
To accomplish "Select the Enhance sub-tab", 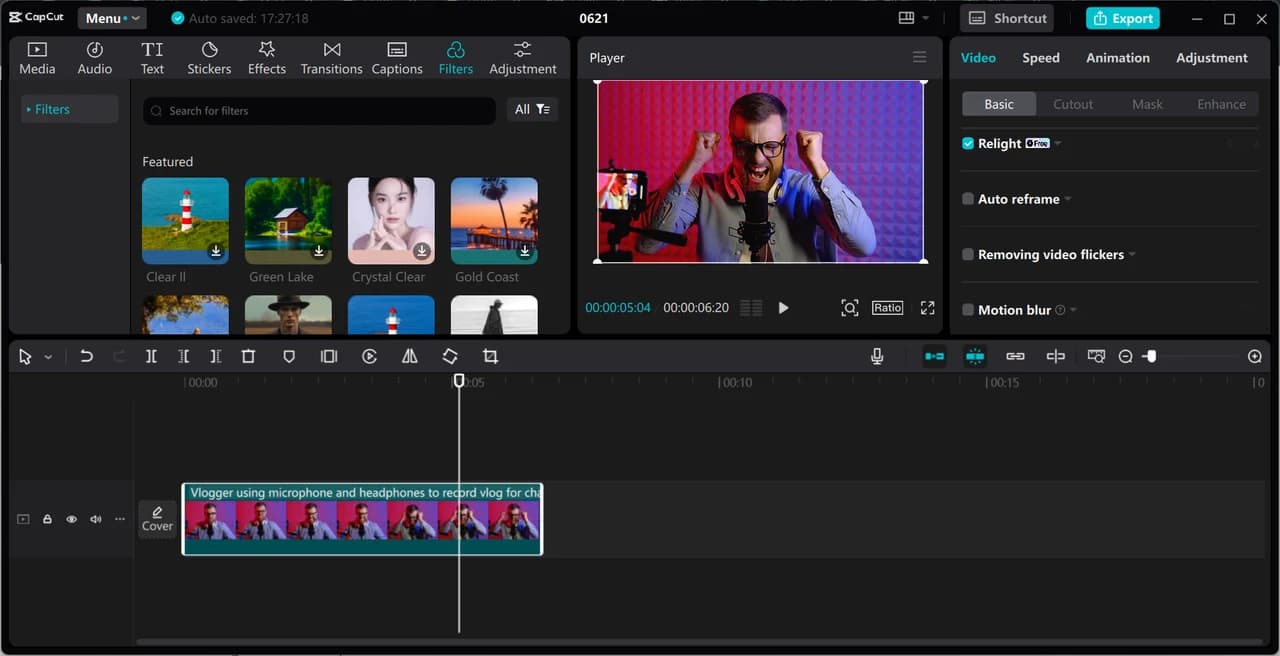I will tap(1222, 104).
